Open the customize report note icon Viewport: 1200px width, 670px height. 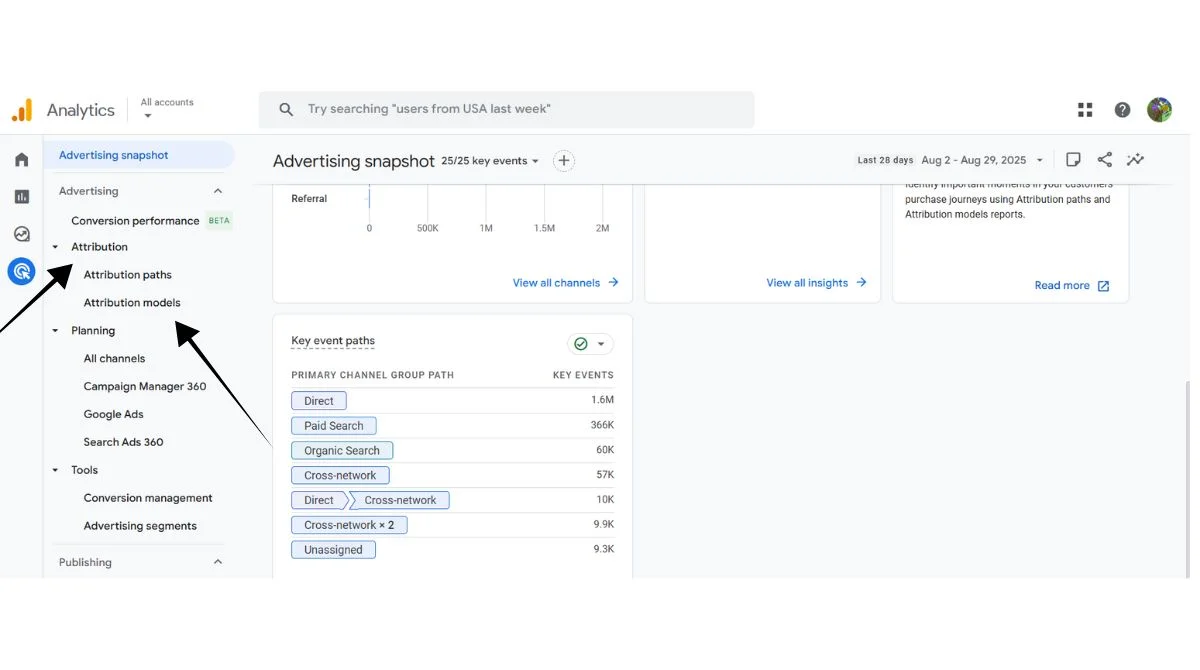tap(1073, 160)
